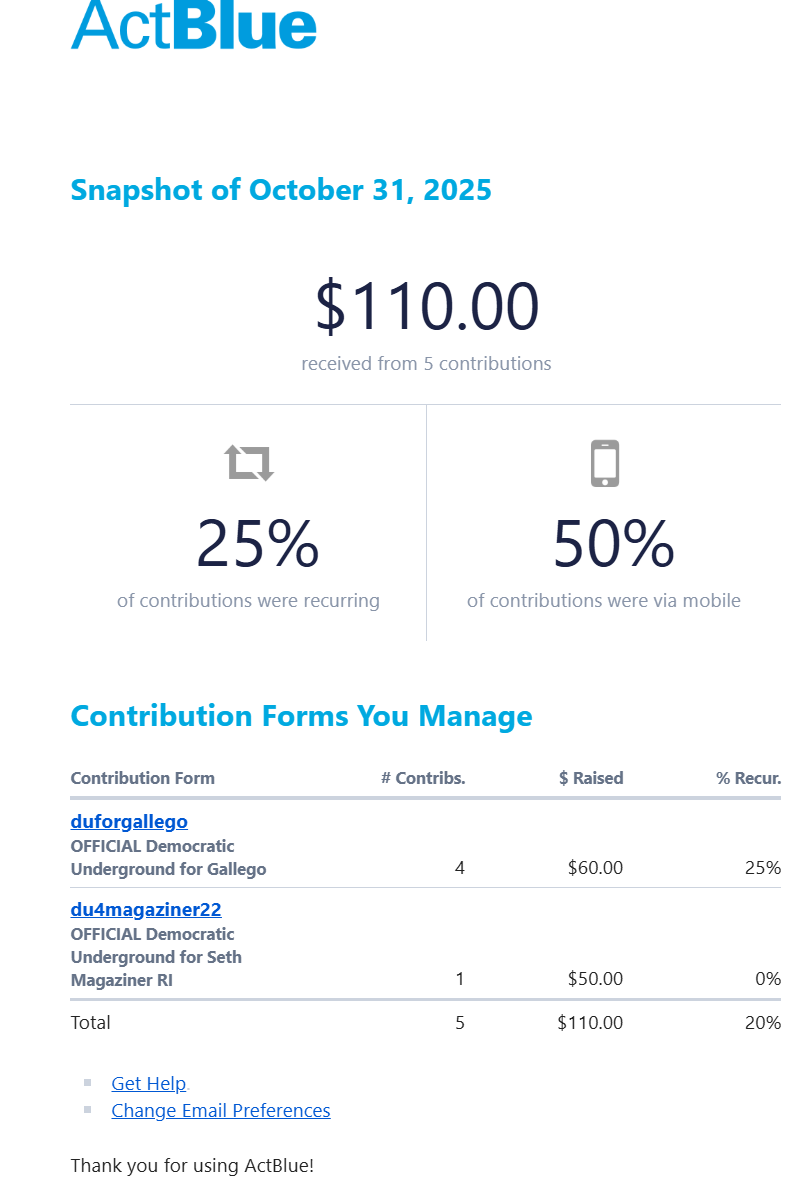Image resolution: width=801 pixels, height=1190 pixels.
Task: Click the $60.00 raised amount for Gallego
Action: click(595, 868)
